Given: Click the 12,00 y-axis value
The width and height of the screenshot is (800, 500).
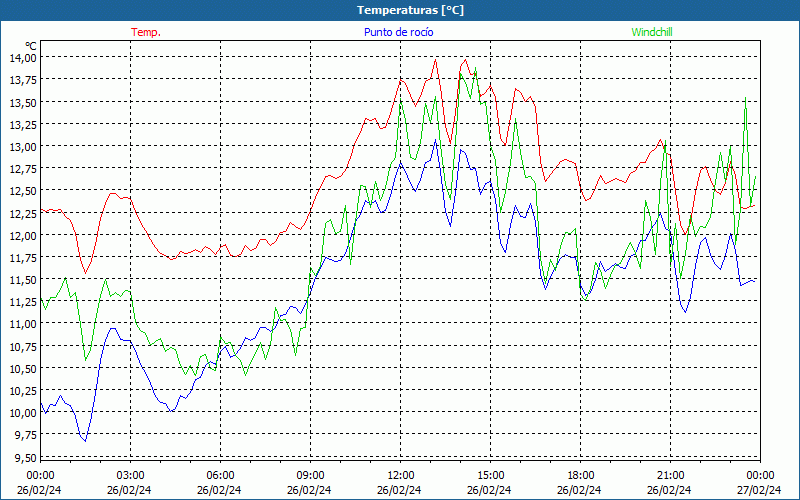Looking at the screenshot, I should click(23, 235).
